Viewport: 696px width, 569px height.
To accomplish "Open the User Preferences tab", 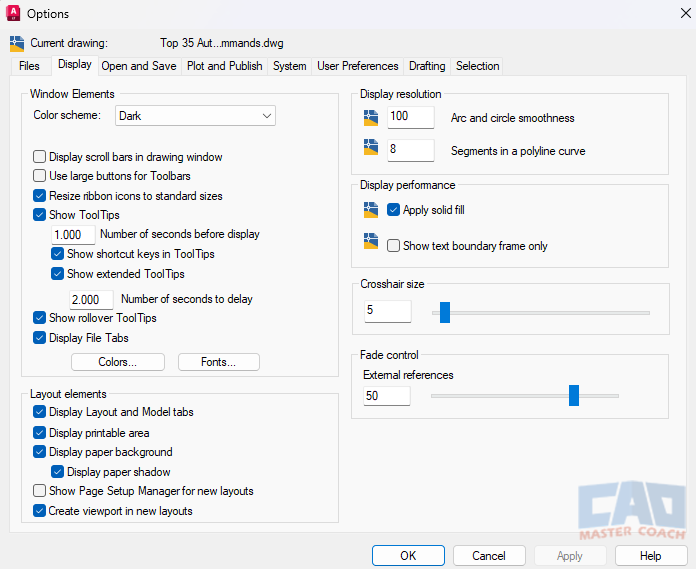I will click(358, 66).
